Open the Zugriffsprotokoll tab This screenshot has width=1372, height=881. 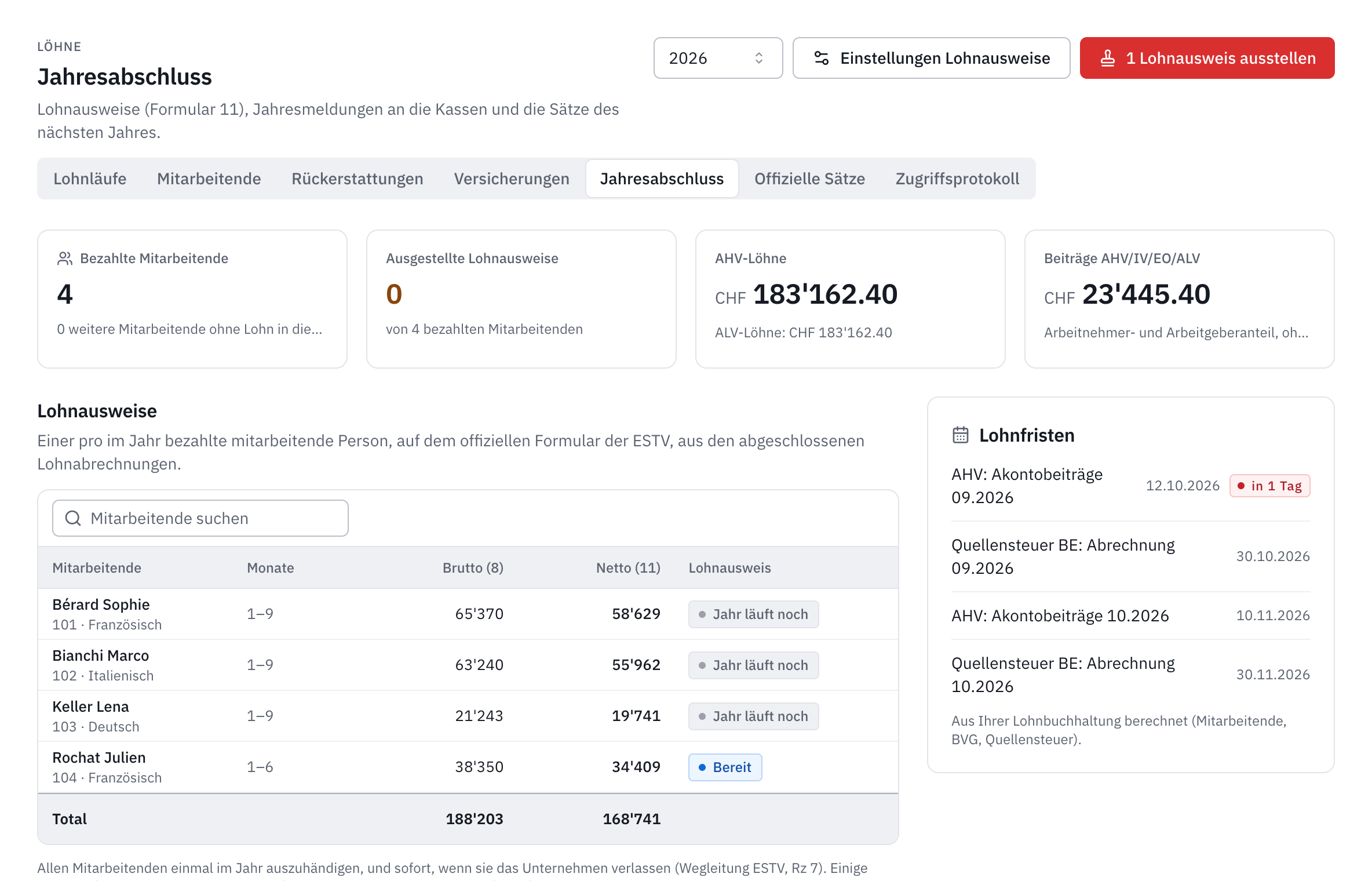pyautogui.click(x=957, y=179)
